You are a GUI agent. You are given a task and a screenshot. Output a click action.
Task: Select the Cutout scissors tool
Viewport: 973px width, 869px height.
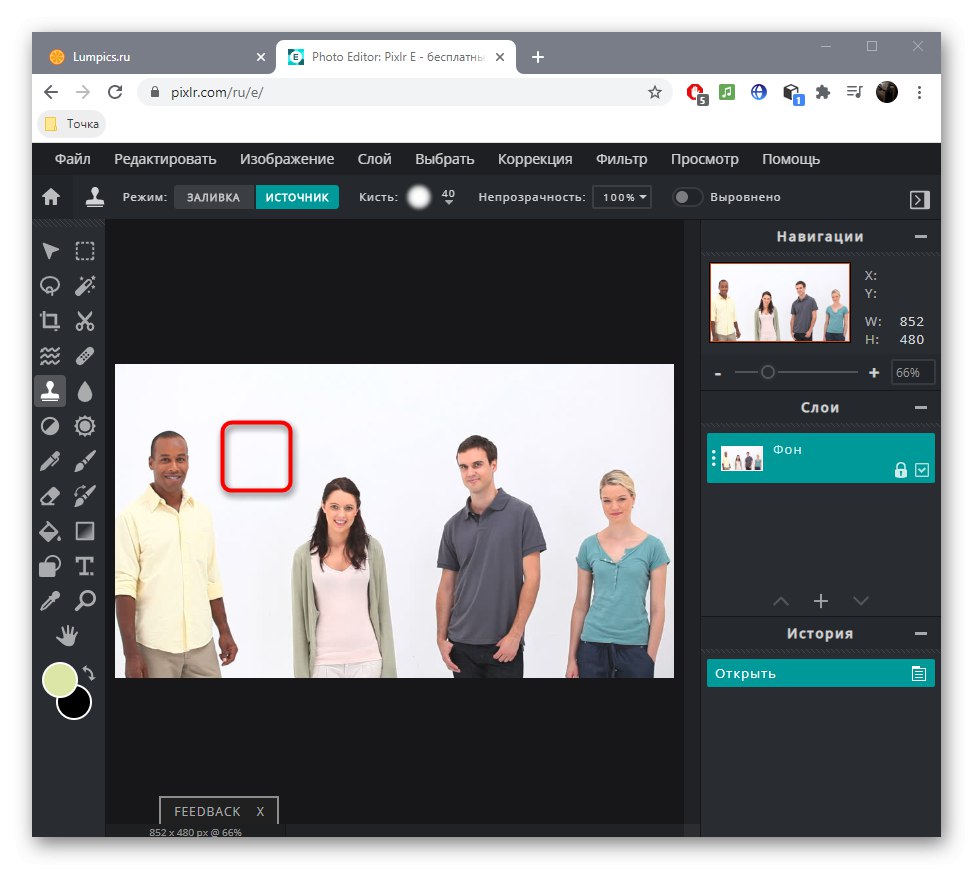pyautogui.click(x=85, y=321)
